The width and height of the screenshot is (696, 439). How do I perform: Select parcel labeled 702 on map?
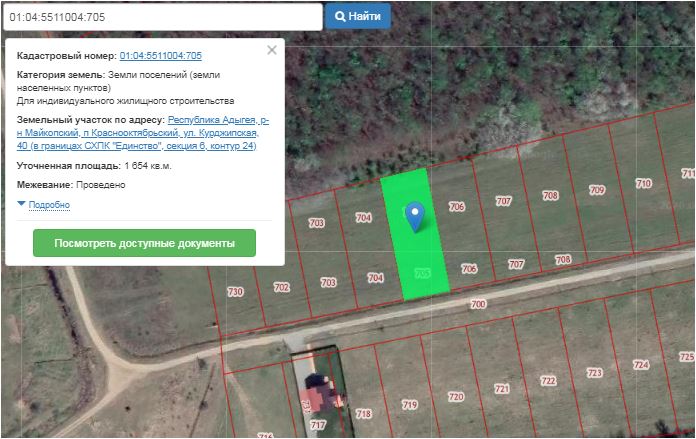click(x=281, y=287)
